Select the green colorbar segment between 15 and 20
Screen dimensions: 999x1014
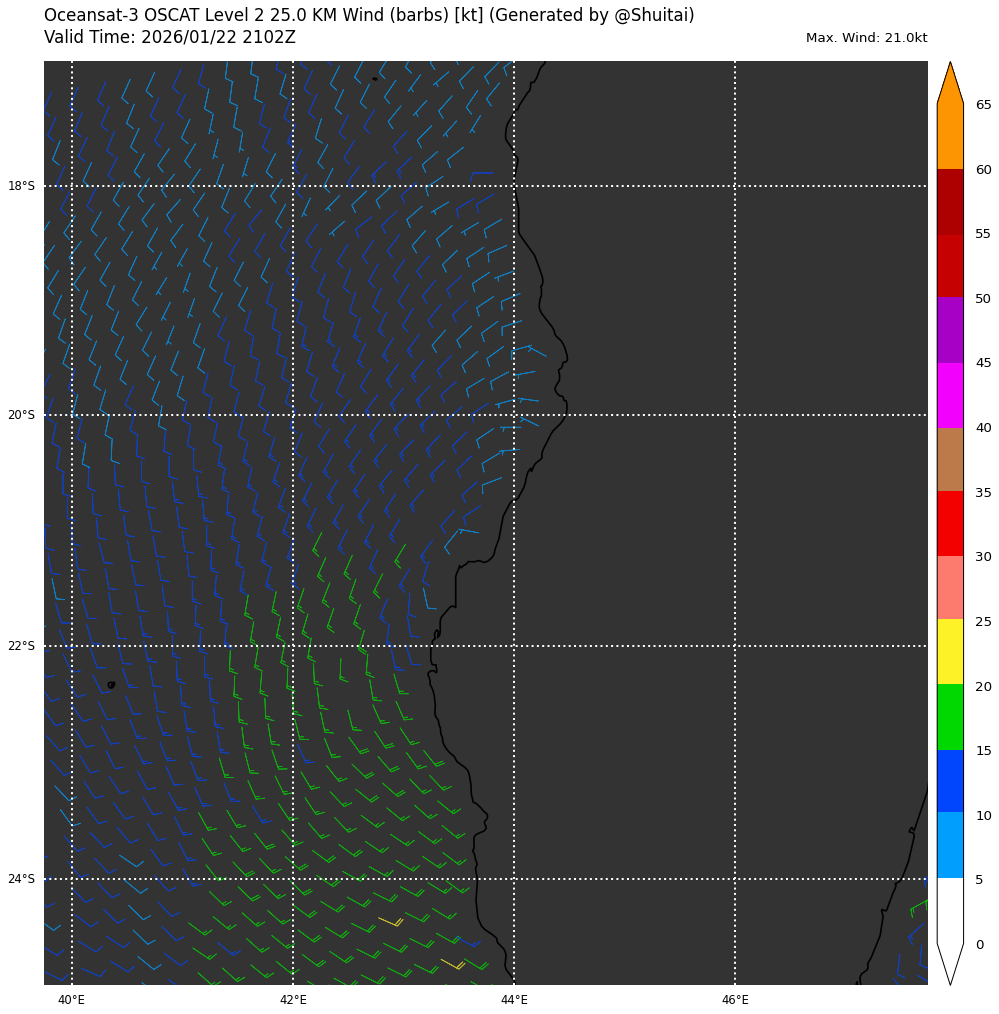[x=950, y=716]
